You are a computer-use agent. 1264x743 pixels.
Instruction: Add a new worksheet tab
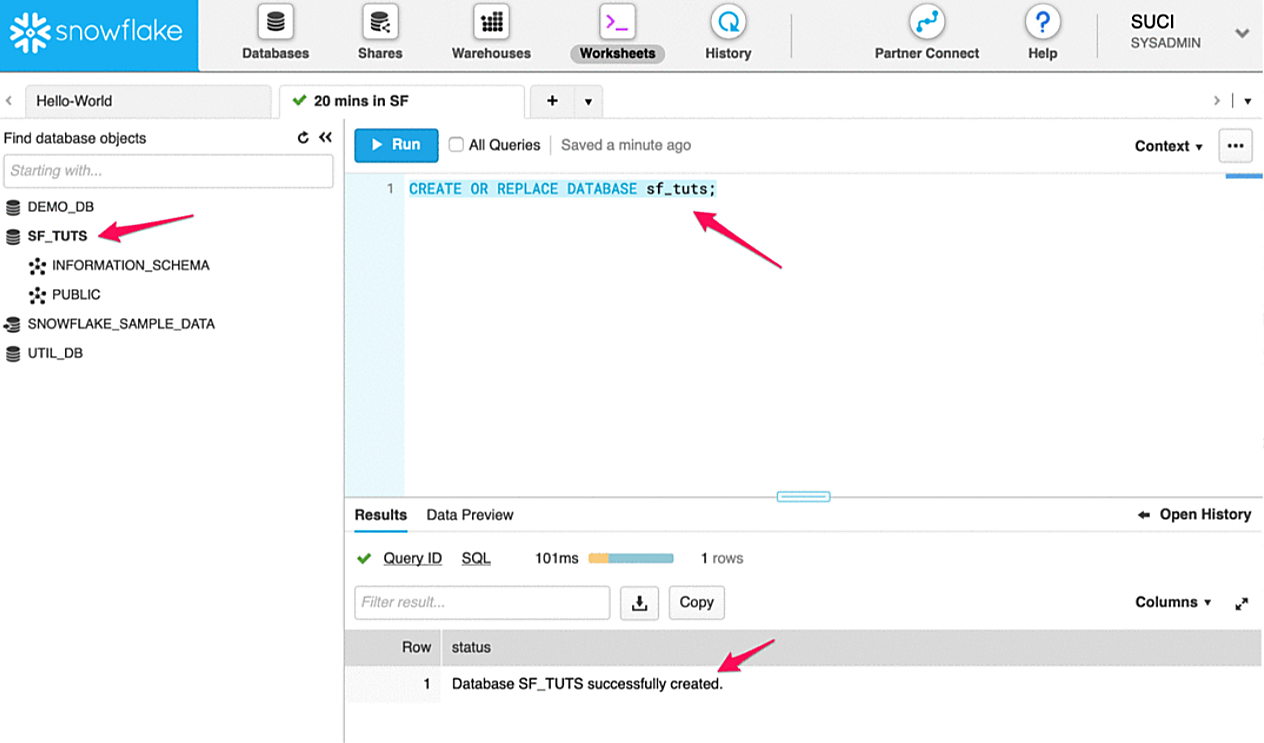[552, 101]
